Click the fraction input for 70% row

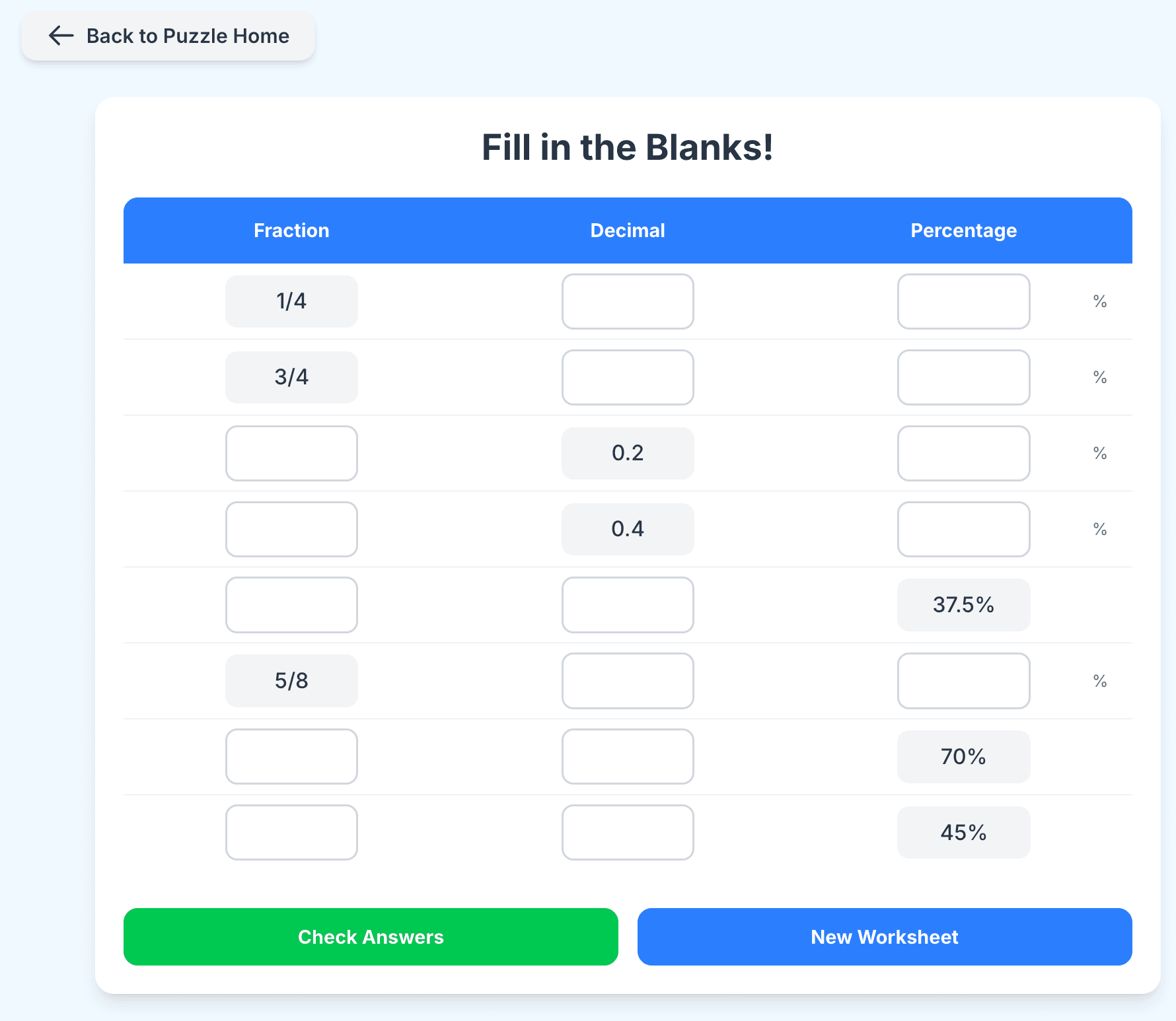click(291, 757)
